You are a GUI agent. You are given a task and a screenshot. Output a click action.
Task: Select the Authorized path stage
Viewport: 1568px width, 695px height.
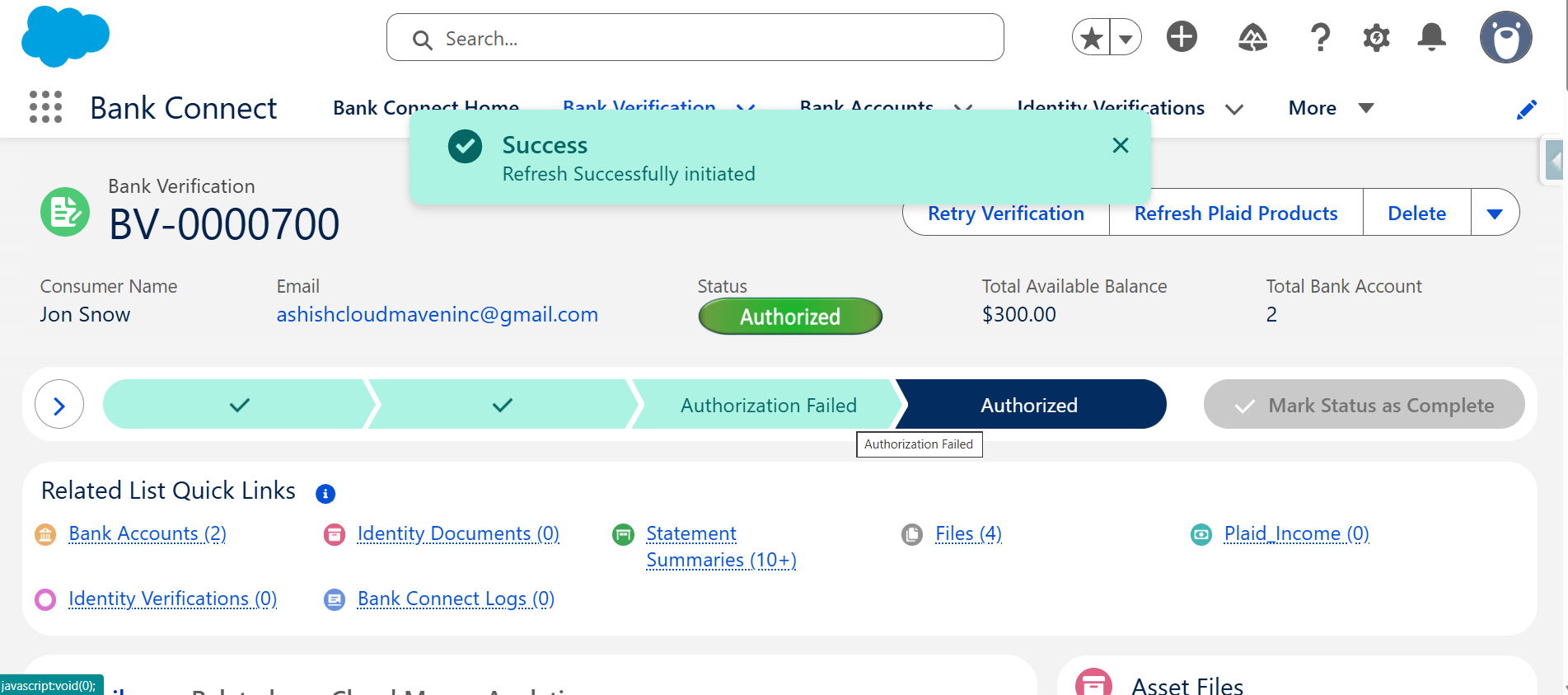click(x=1029, y=405)
